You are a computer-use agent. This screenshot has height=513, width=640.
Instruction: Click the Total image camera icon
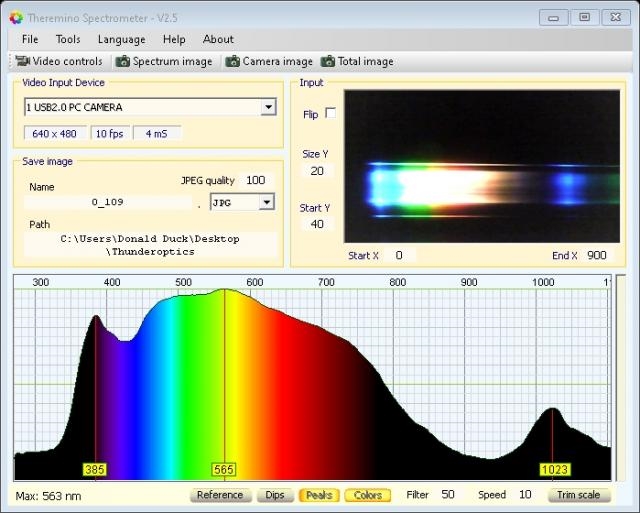[327, 62]
